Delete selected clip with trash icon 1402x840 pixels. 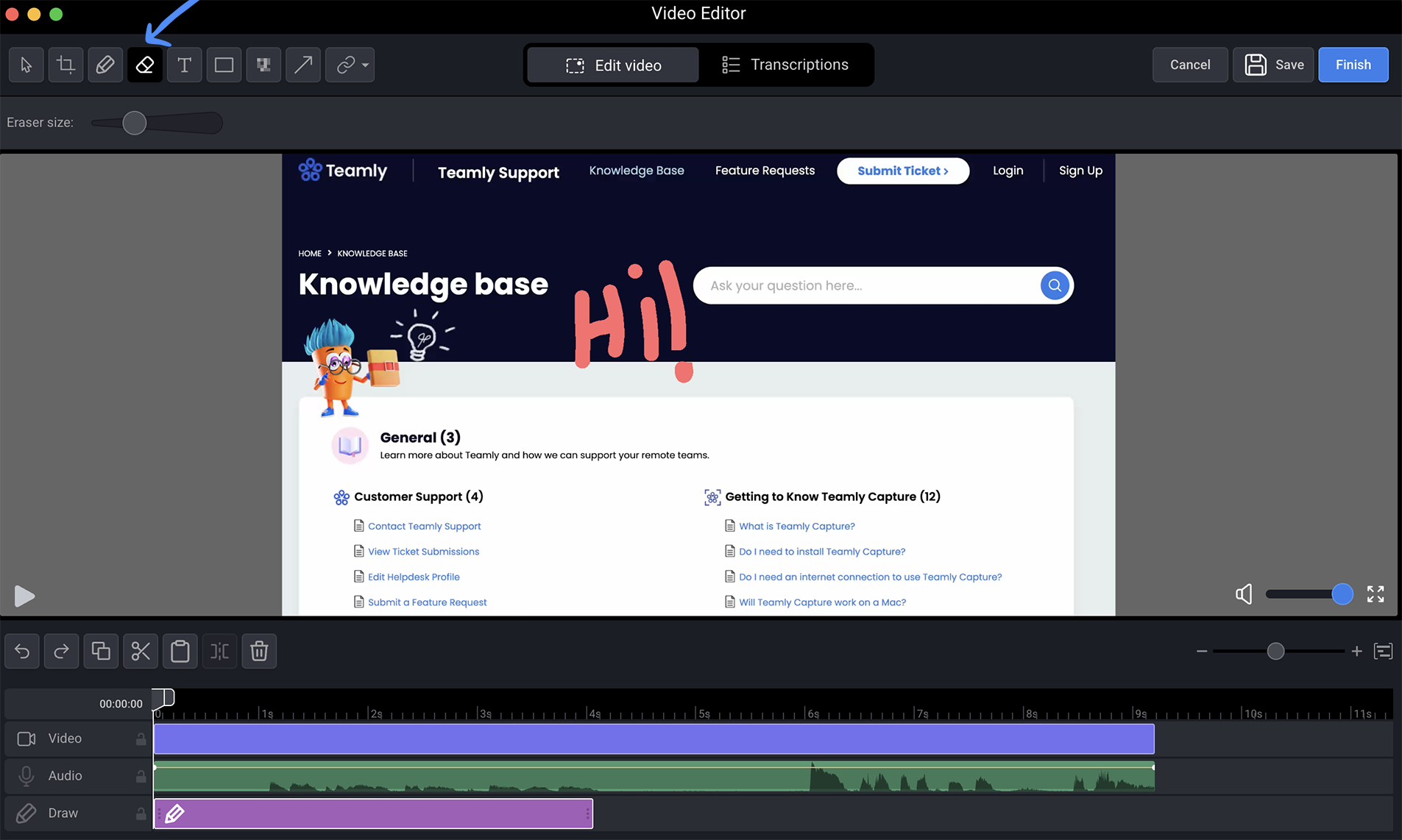259,651
